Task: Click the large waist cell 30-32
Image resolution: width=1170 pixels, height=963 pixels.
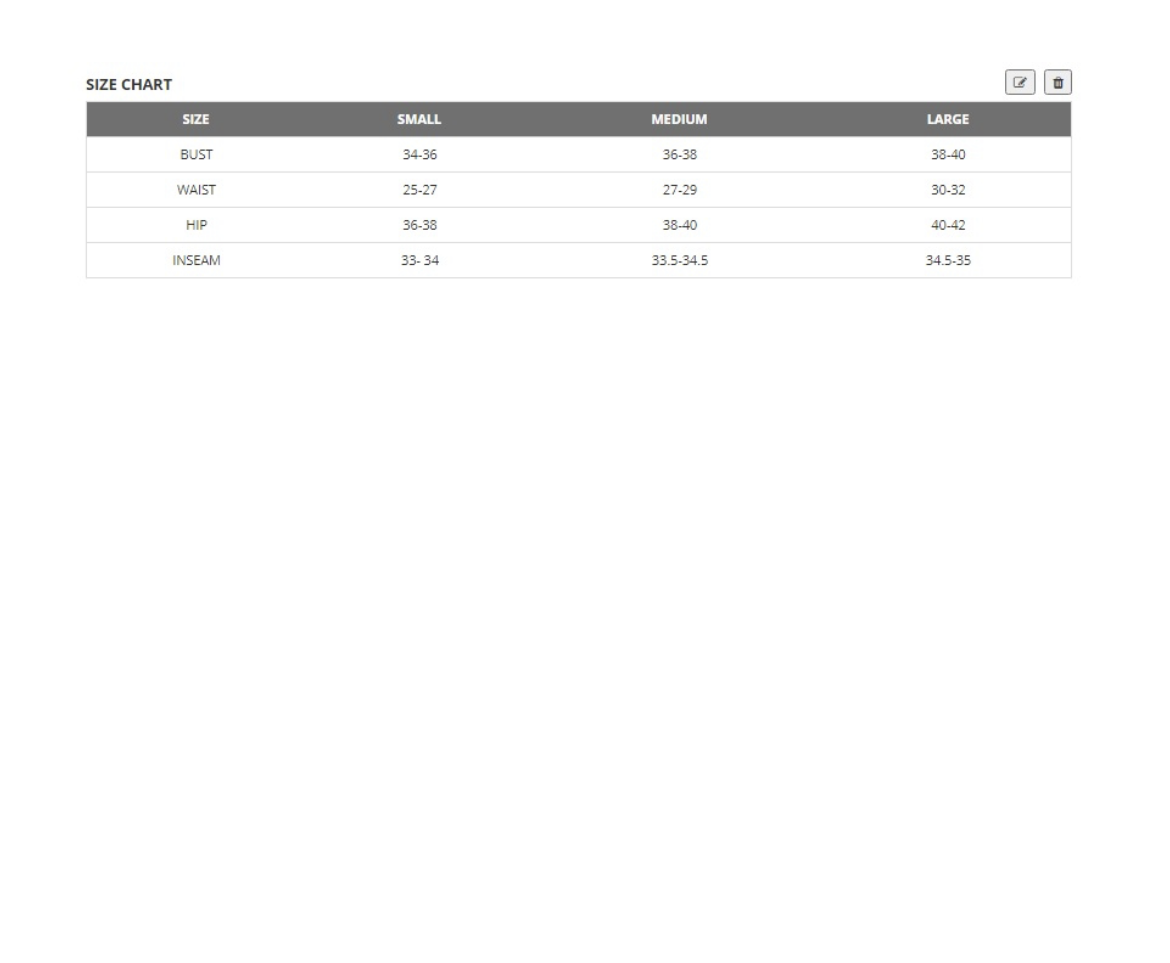Action: coord(947,190)
